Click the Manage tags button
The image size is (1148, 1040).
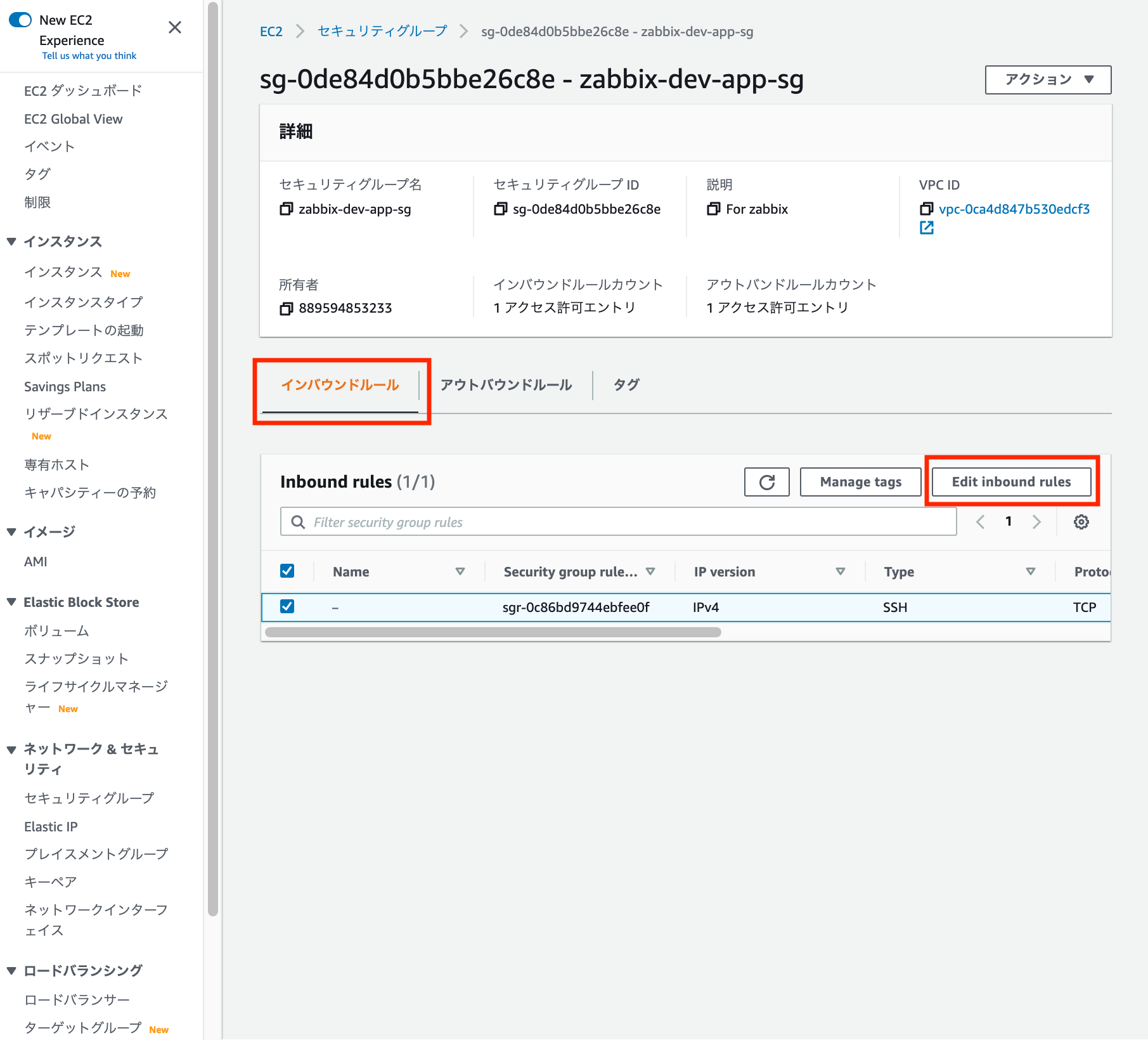(x=861, y=482)
